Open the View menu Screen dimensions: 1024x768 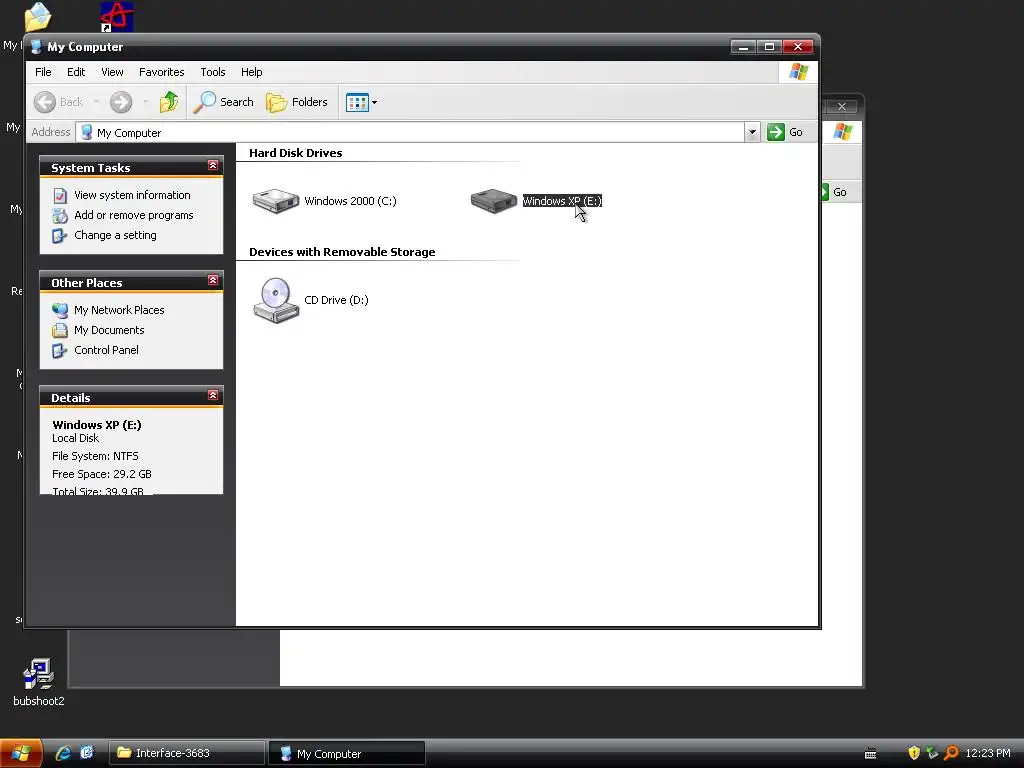click(112, 72)
